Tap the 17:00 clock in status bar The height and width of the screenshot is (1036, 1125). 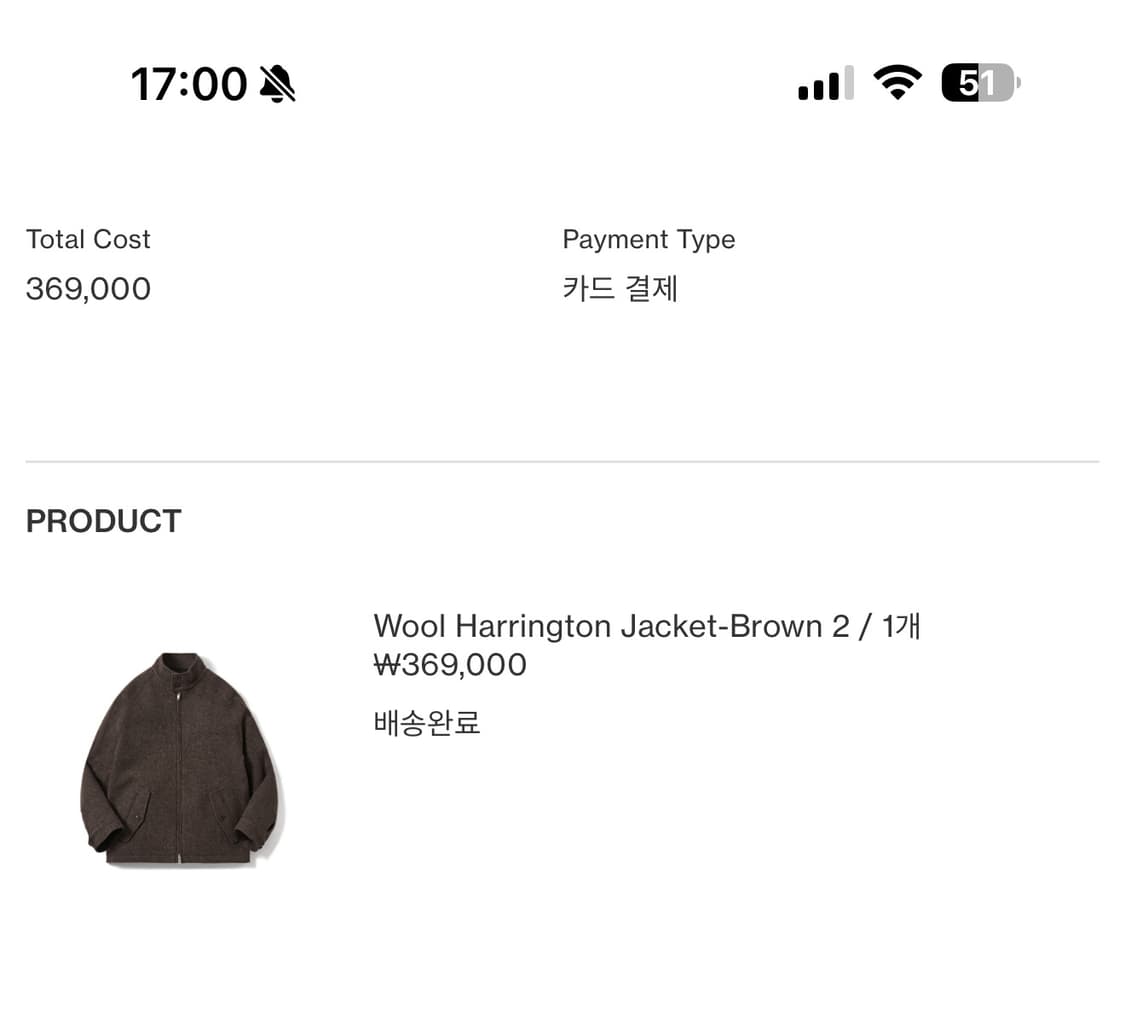click(189, 84)
